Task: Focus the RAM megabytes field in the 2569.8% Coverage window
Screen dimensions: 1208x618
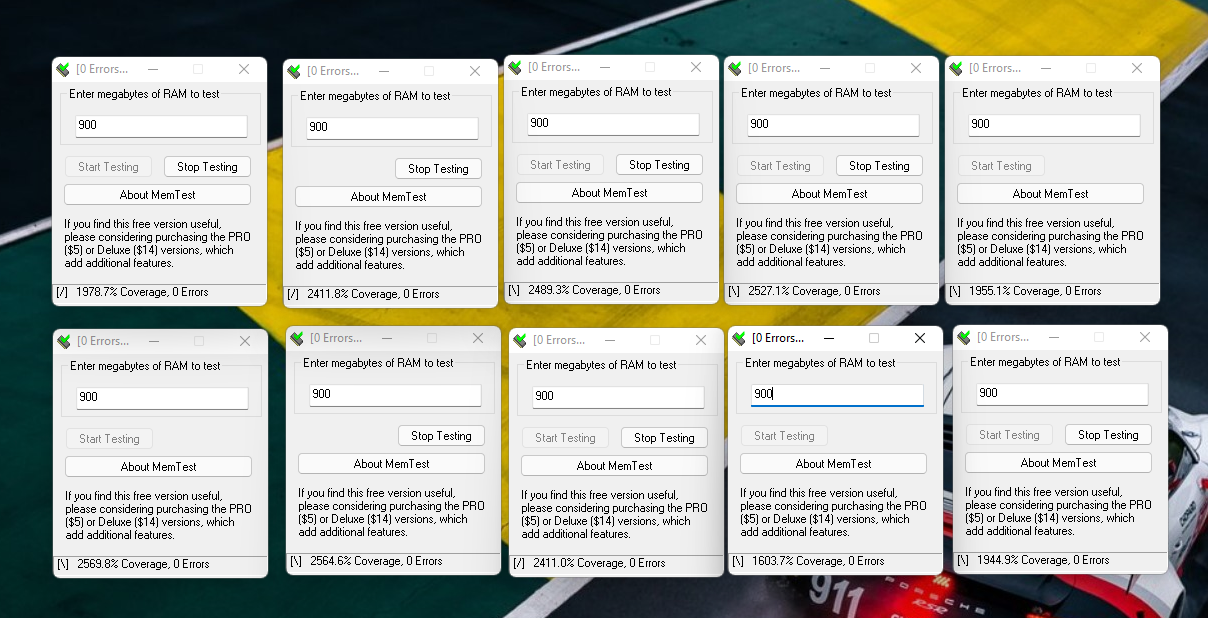Action: 162,398
